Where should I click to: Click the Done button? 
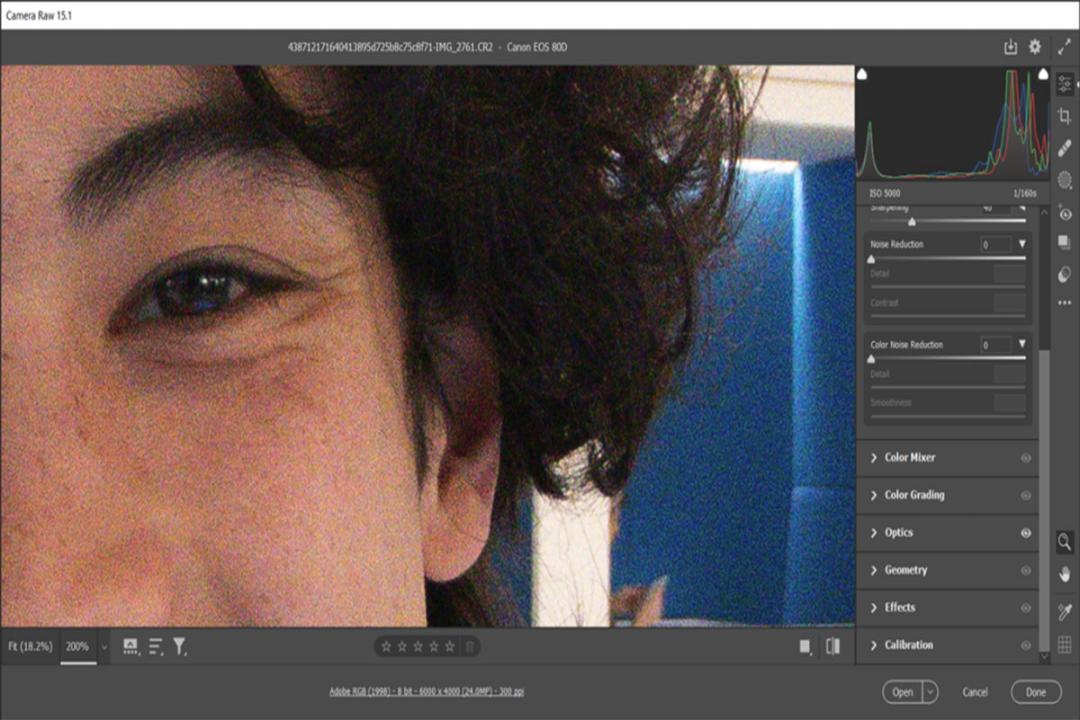[x=1036, y=692]
